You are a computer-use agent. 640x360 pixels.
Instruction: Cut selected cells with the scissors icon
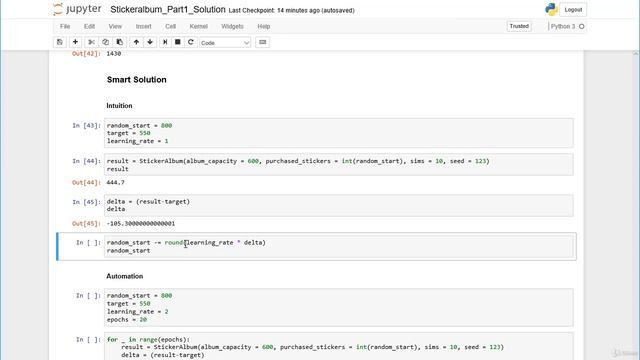91,42
